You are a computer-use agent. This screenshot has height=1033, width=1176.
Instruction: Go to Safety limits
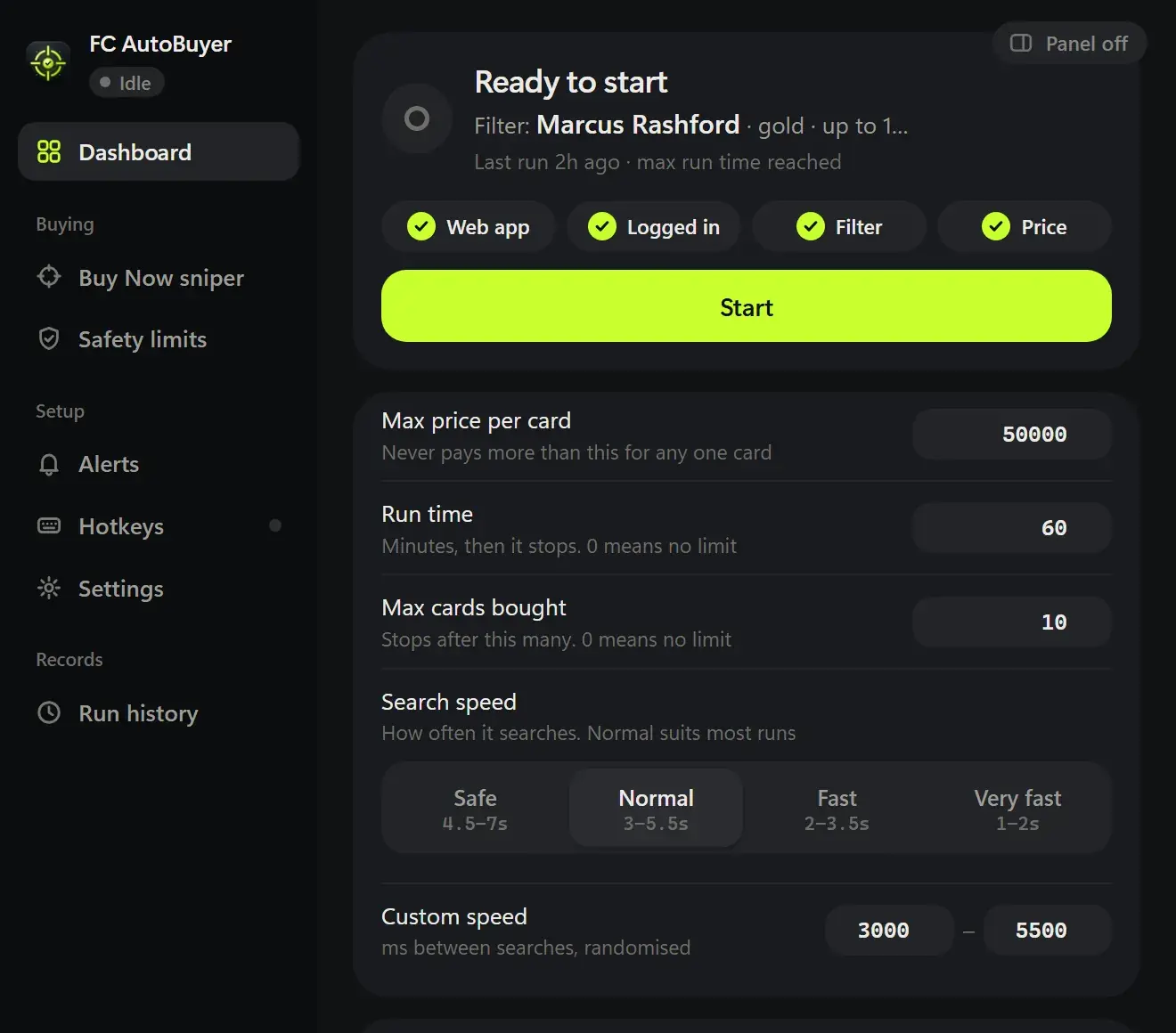pyautogui.click(x=159, y=339)
